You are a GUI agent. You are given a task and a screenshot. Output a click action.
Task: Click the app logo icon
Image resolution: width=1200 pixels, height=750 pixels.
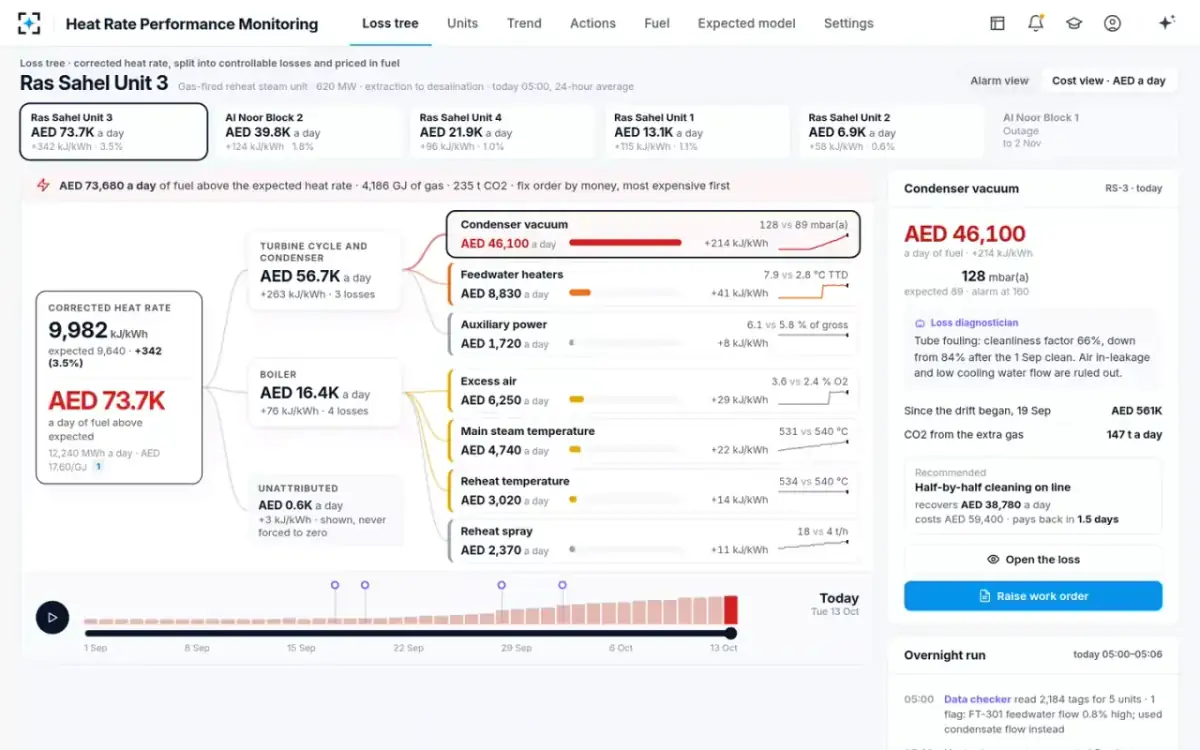pos(30,23)
